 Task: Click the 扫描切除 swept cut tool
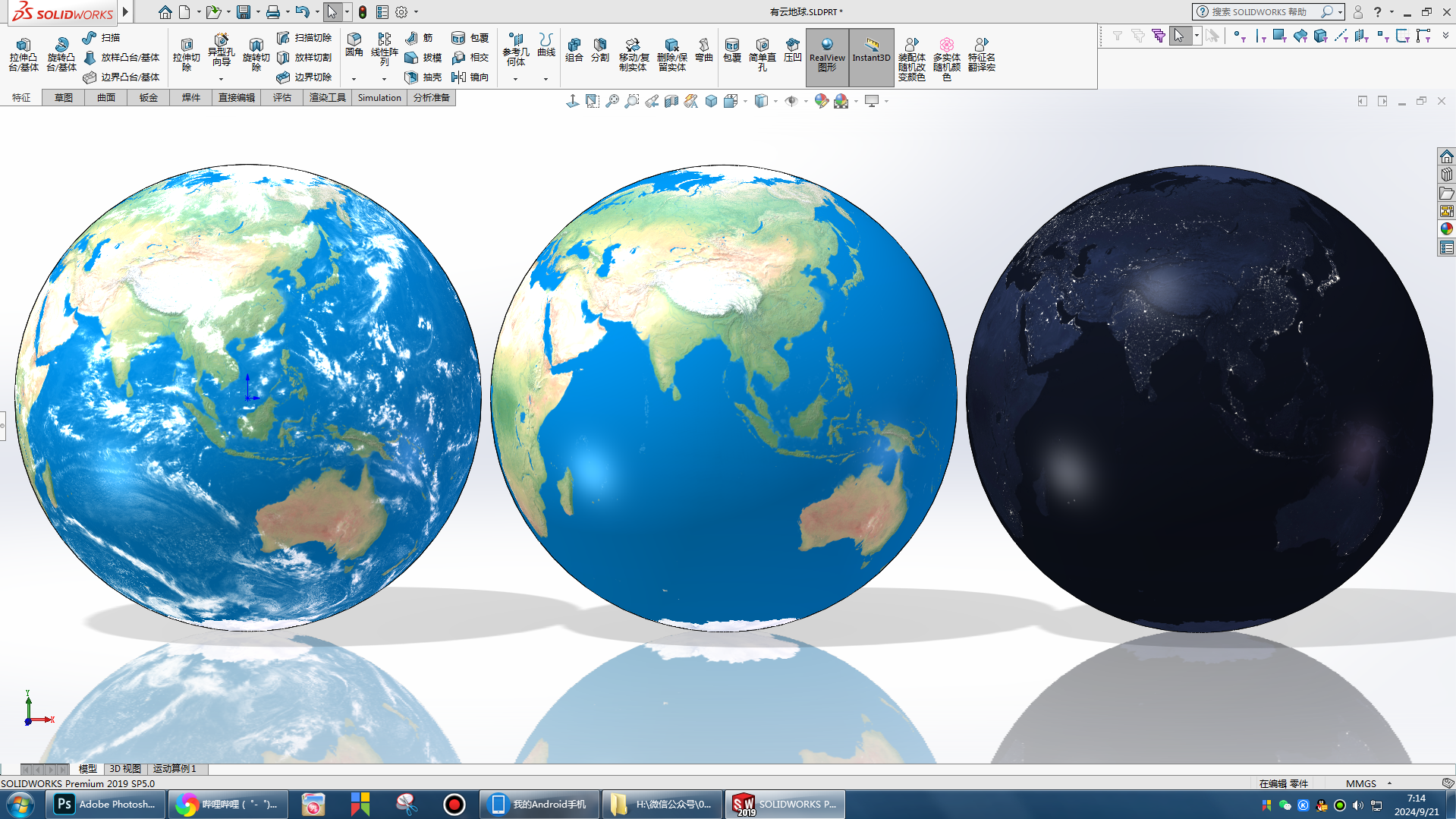(x=304, y=38)
